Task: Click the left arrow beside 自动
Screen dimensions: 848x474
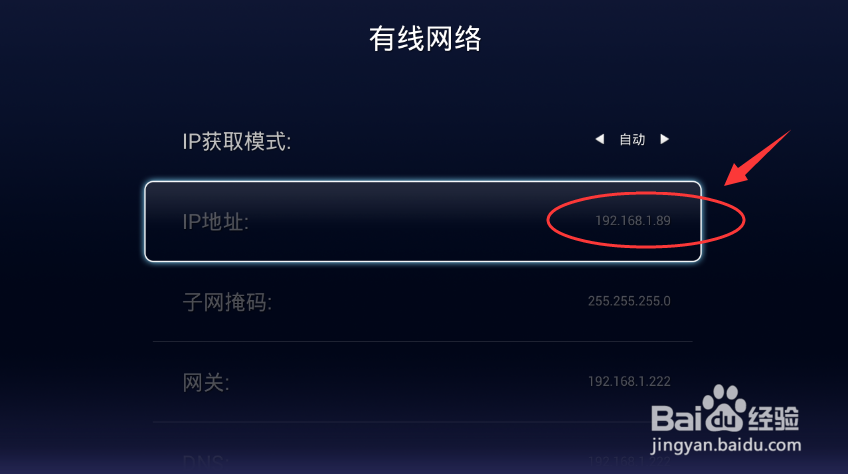Action: [x=599, y=139]
